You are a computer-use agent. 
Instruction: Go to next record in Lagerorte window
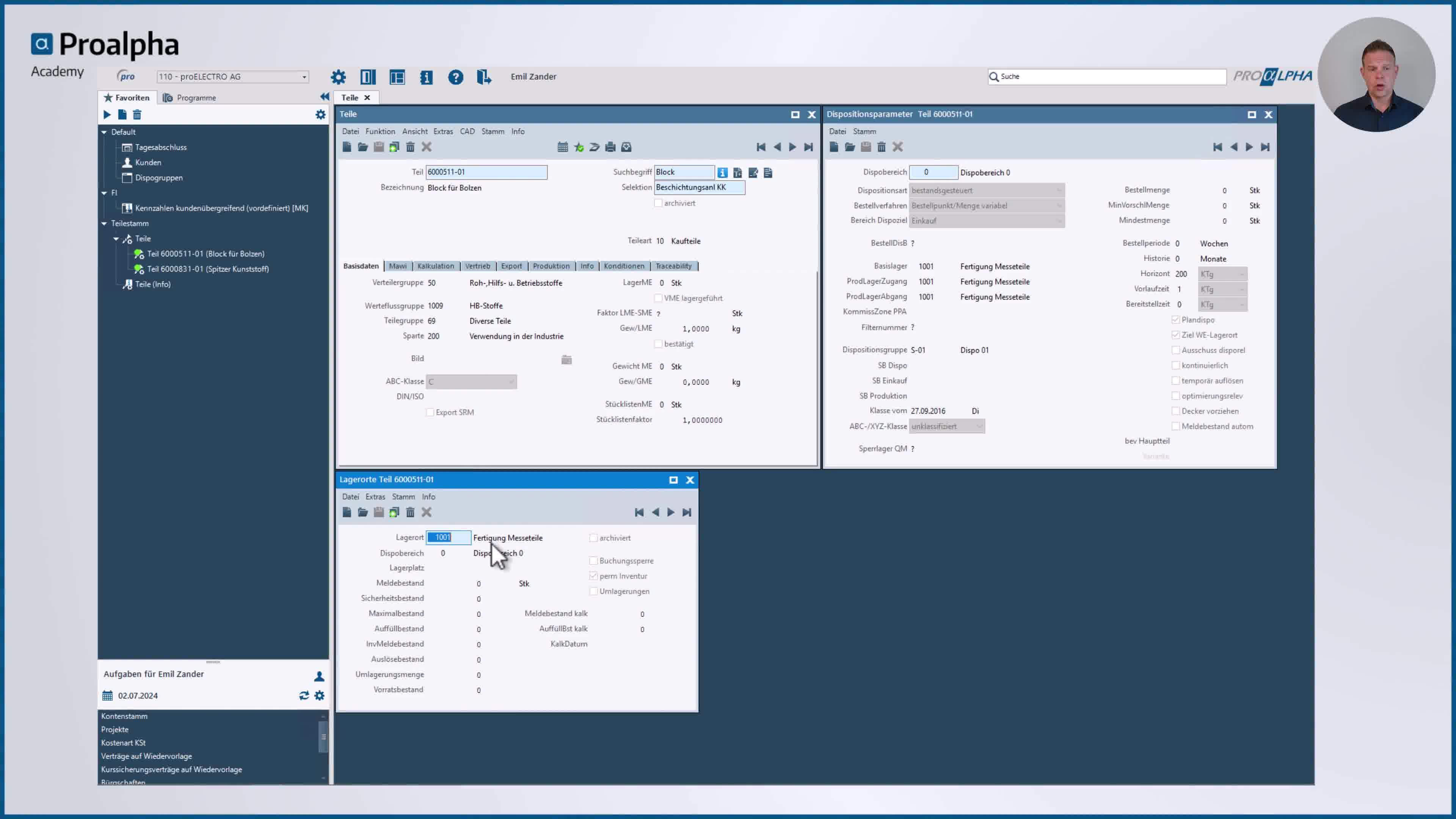coord(670,512)
